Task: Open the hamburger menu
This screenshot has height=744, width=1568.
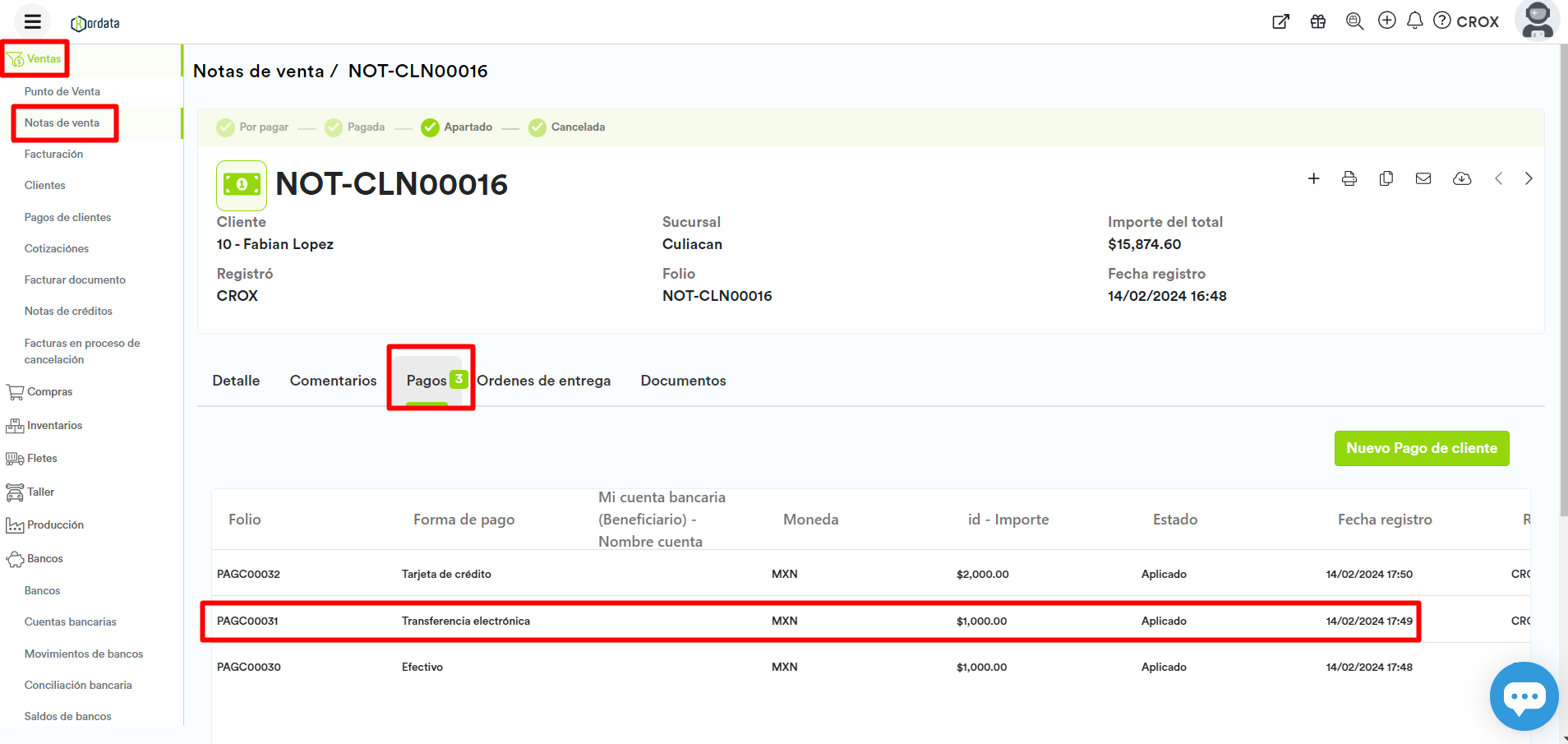Action: coord(33,22)
